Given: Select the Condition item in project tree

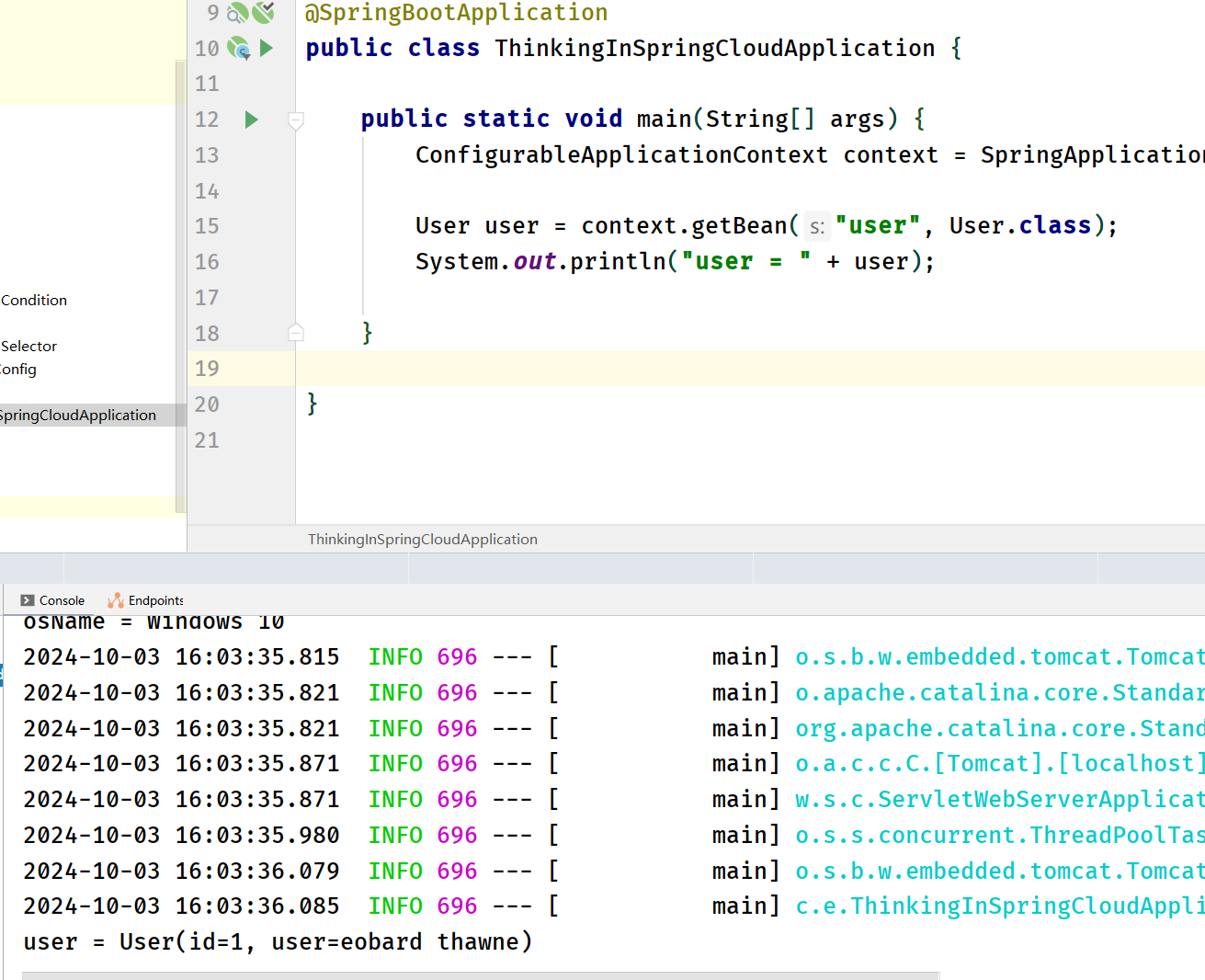Looking at the screenshot, I should (x=34, y=301).
